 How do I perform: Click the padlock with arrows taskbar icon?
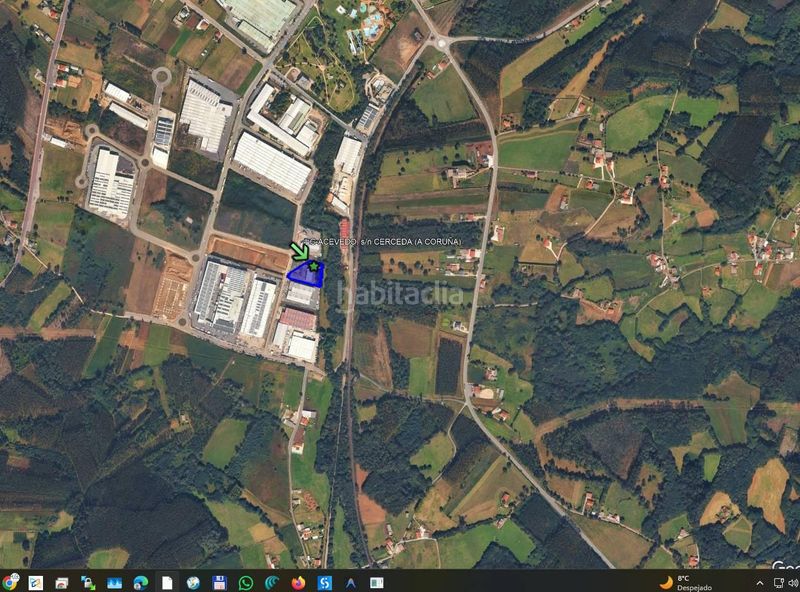[88, 582]
